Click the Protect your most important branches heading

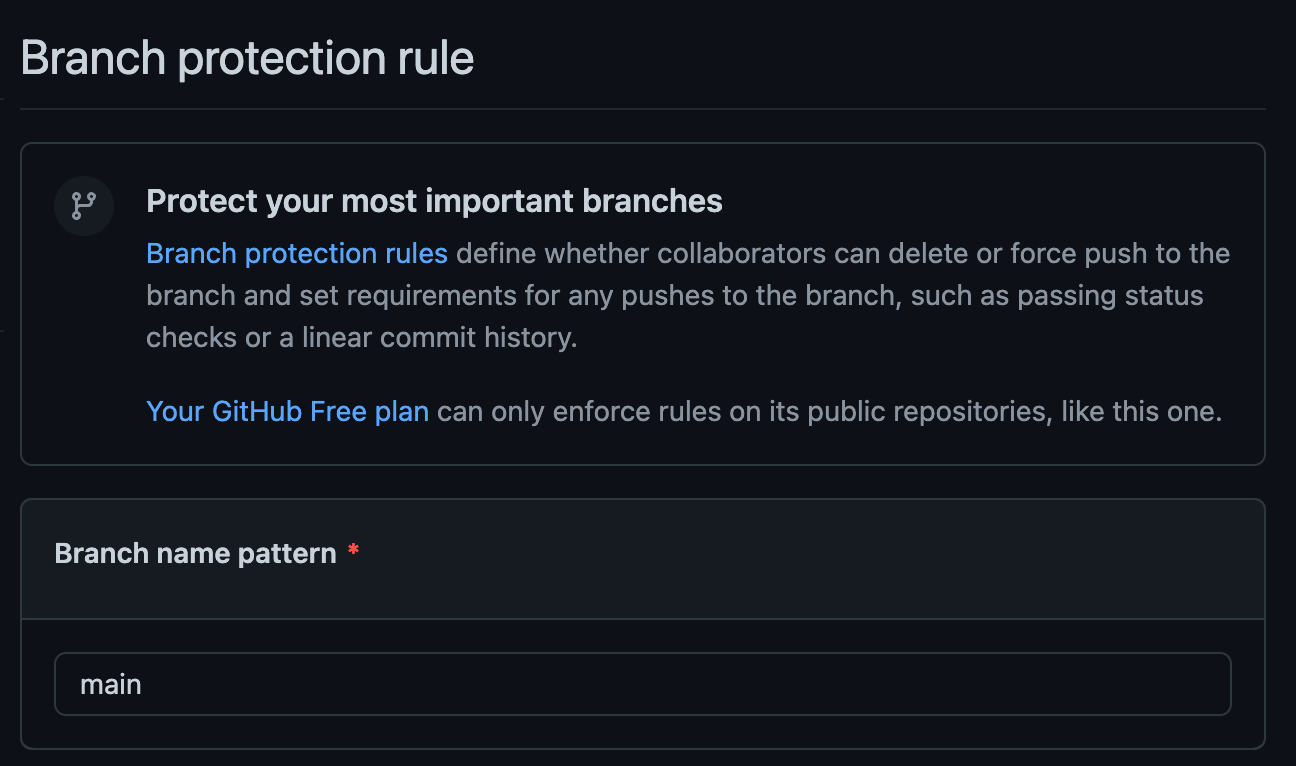tap(434, 201)
